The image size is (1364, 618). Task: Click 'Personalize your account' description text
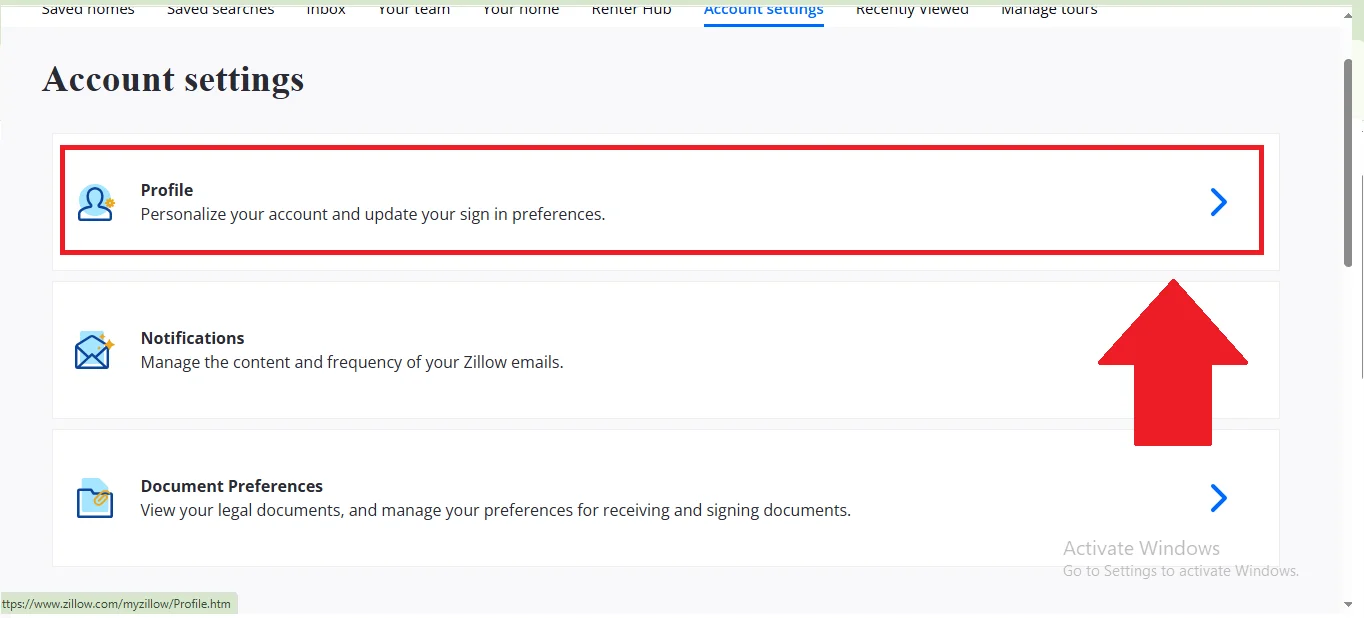(x=373, y=214)
